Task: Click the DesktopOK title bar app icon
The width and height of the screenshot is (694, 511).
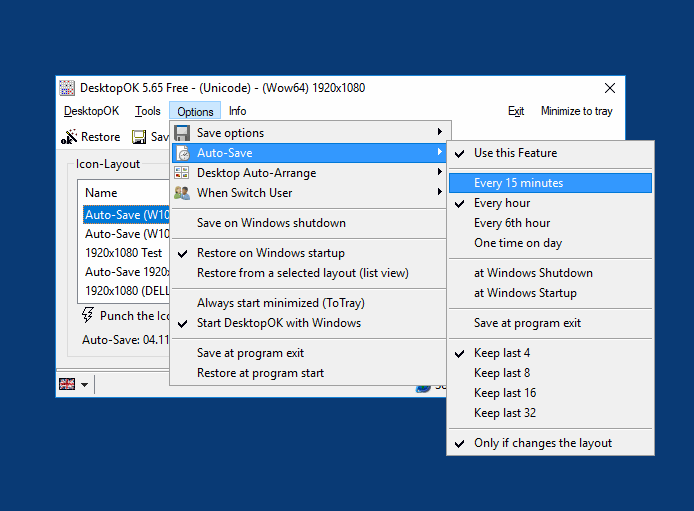Action: [67, 88]
